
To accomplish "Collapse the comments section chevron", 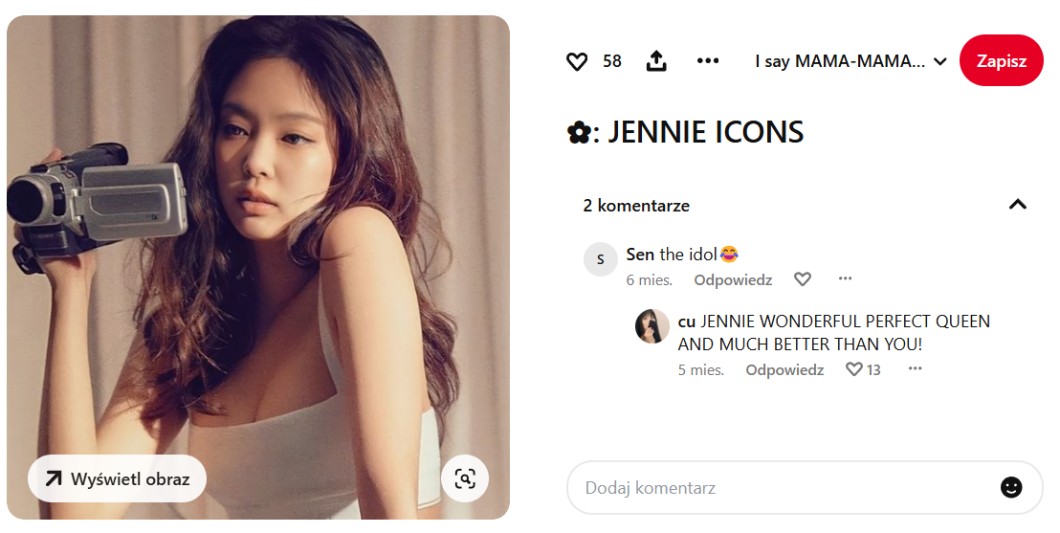I will [x=1017, y=205].
